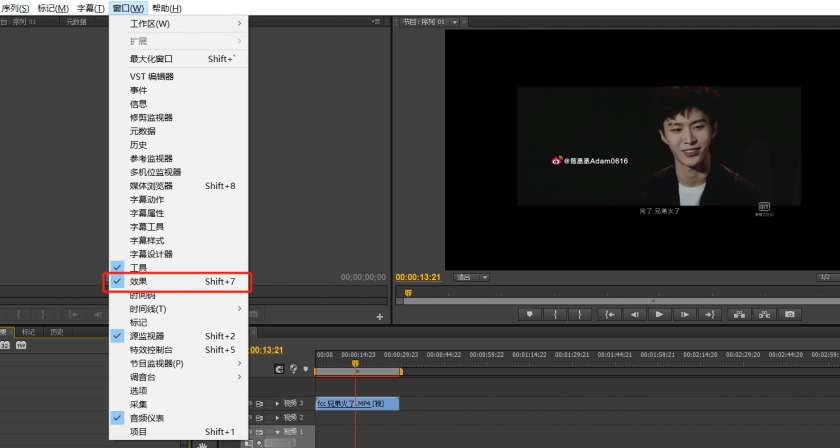840x448 pixels.
Task: Uncheck 音频仪表 in the Window menu
Action: 147,418
